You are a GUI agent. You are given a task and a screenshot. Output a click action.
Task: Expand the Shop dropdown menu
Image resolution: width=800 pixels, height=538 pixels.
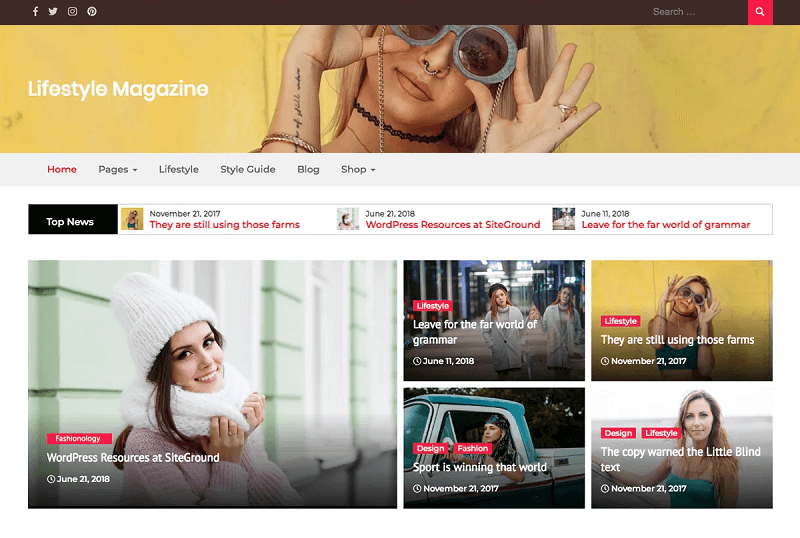point(358,169)
